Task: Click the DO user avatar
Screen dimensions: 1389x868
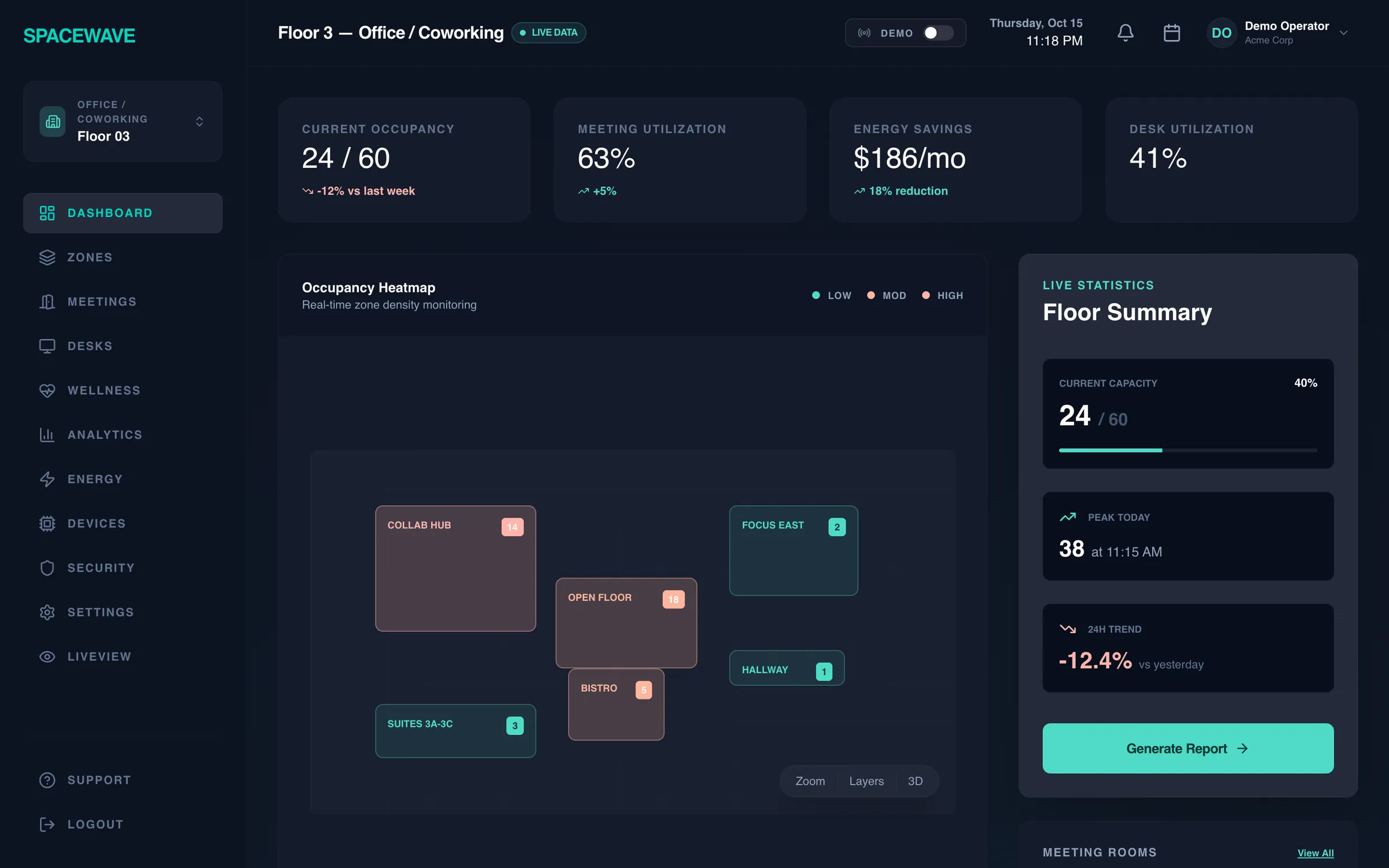Action: coord(1221,33)
